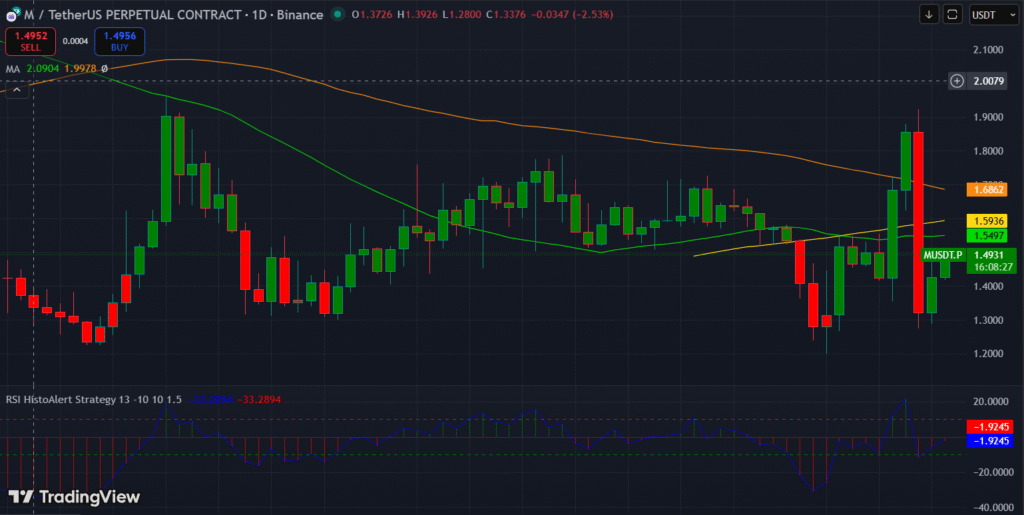This screenshot has width=1024, height=515.
Task: Click the green market status dot
Action: (x=338, y=15)
